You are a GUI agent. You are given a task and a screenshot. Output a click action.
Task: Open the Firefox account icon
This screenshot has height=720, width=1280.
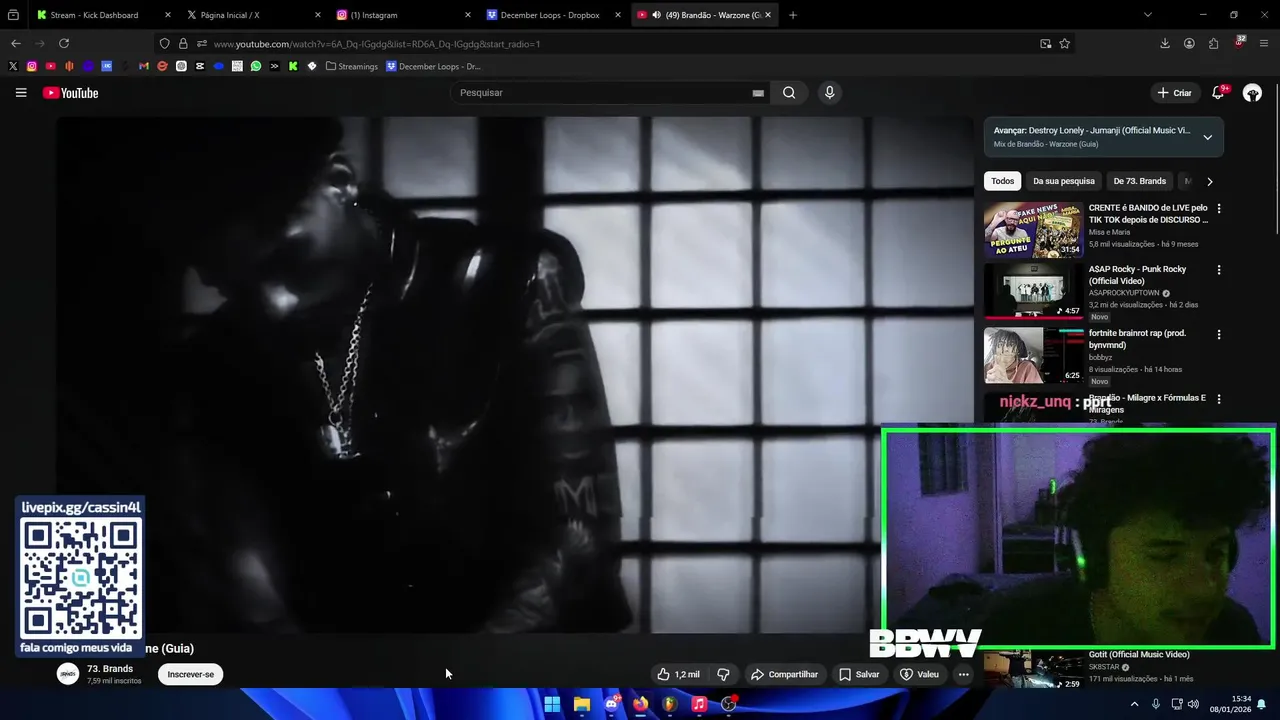1189,43
